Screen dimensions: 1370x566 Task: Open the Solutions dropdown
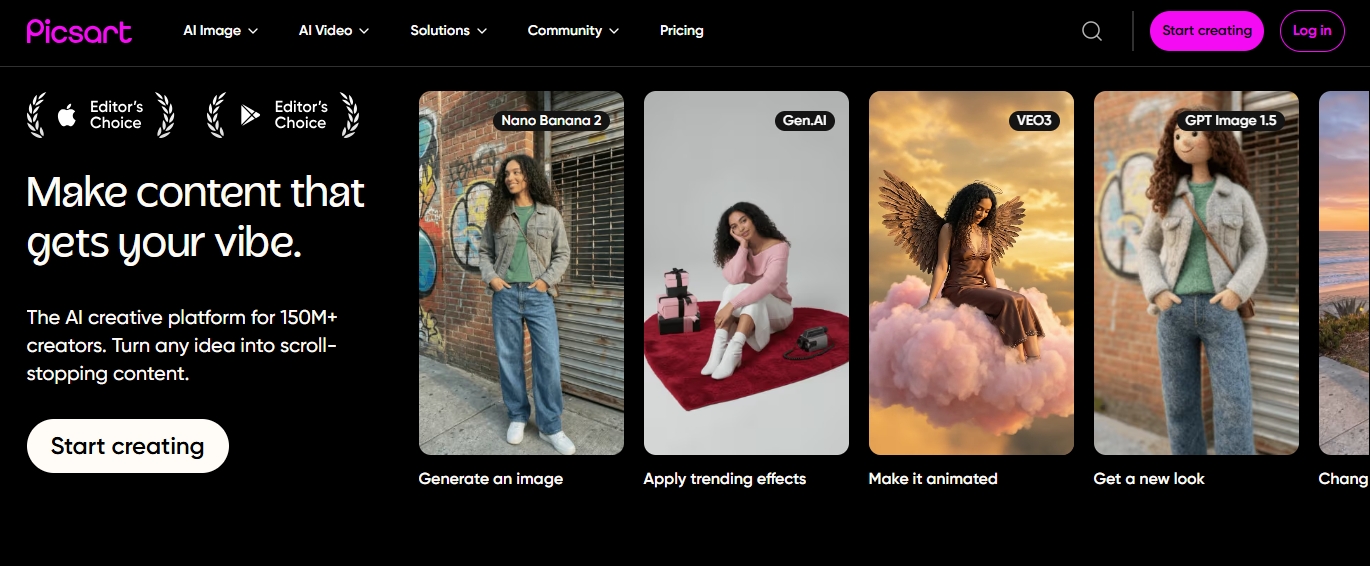(x=449, y=31)
